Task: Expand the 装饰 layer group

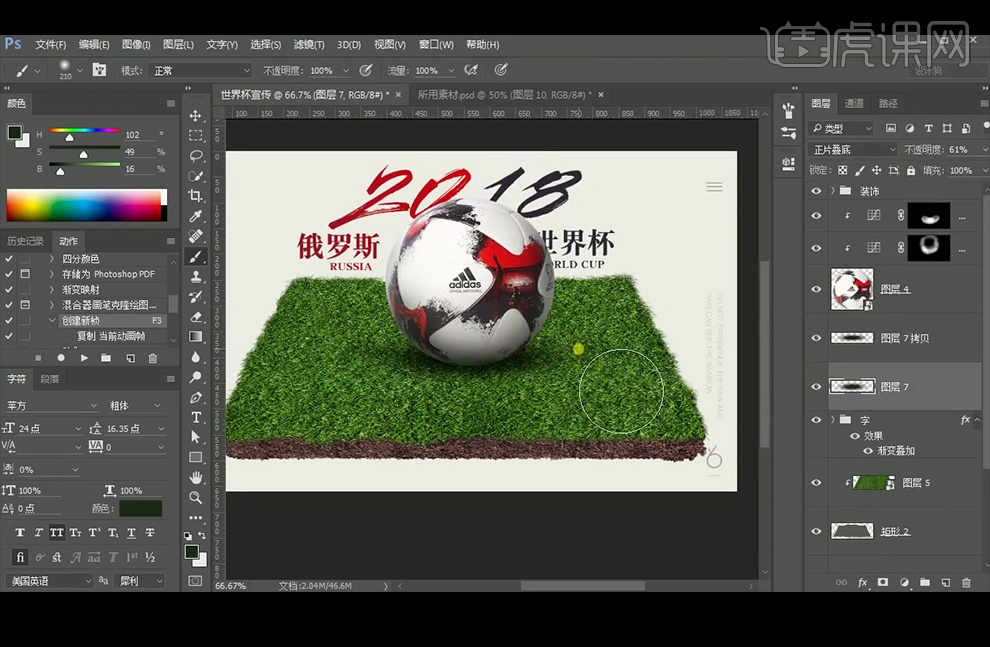Action: [x=833, y=191]
